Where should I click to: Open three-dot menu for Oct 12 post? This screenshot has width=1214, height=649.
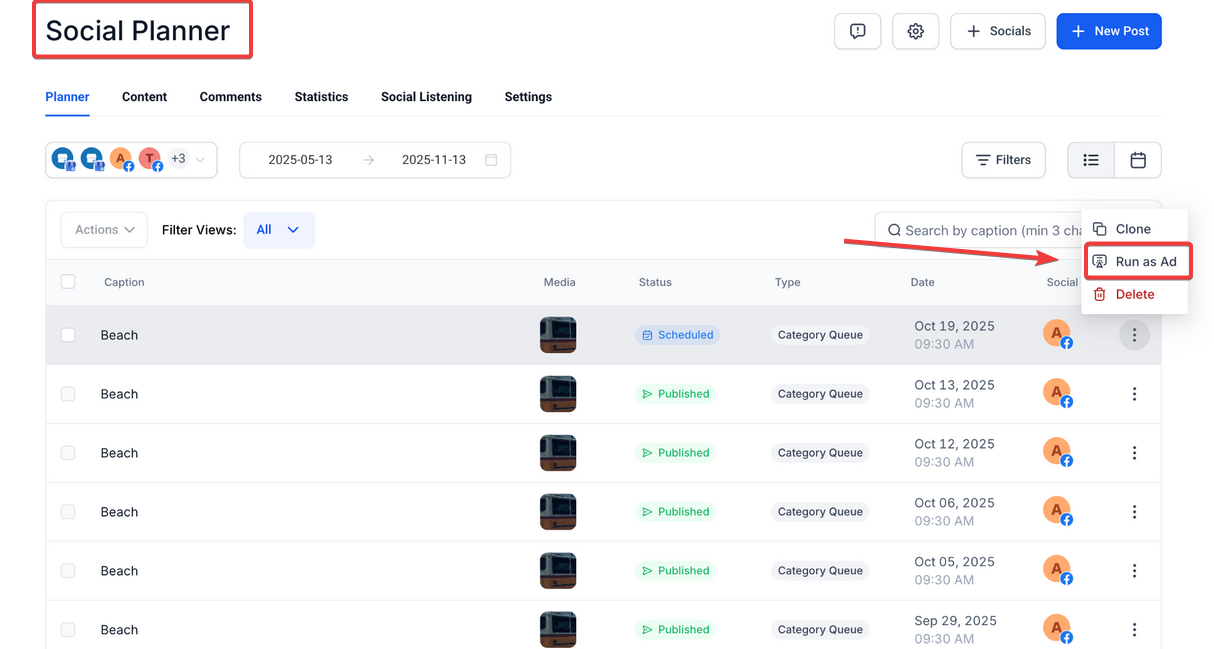point(1134,453)
